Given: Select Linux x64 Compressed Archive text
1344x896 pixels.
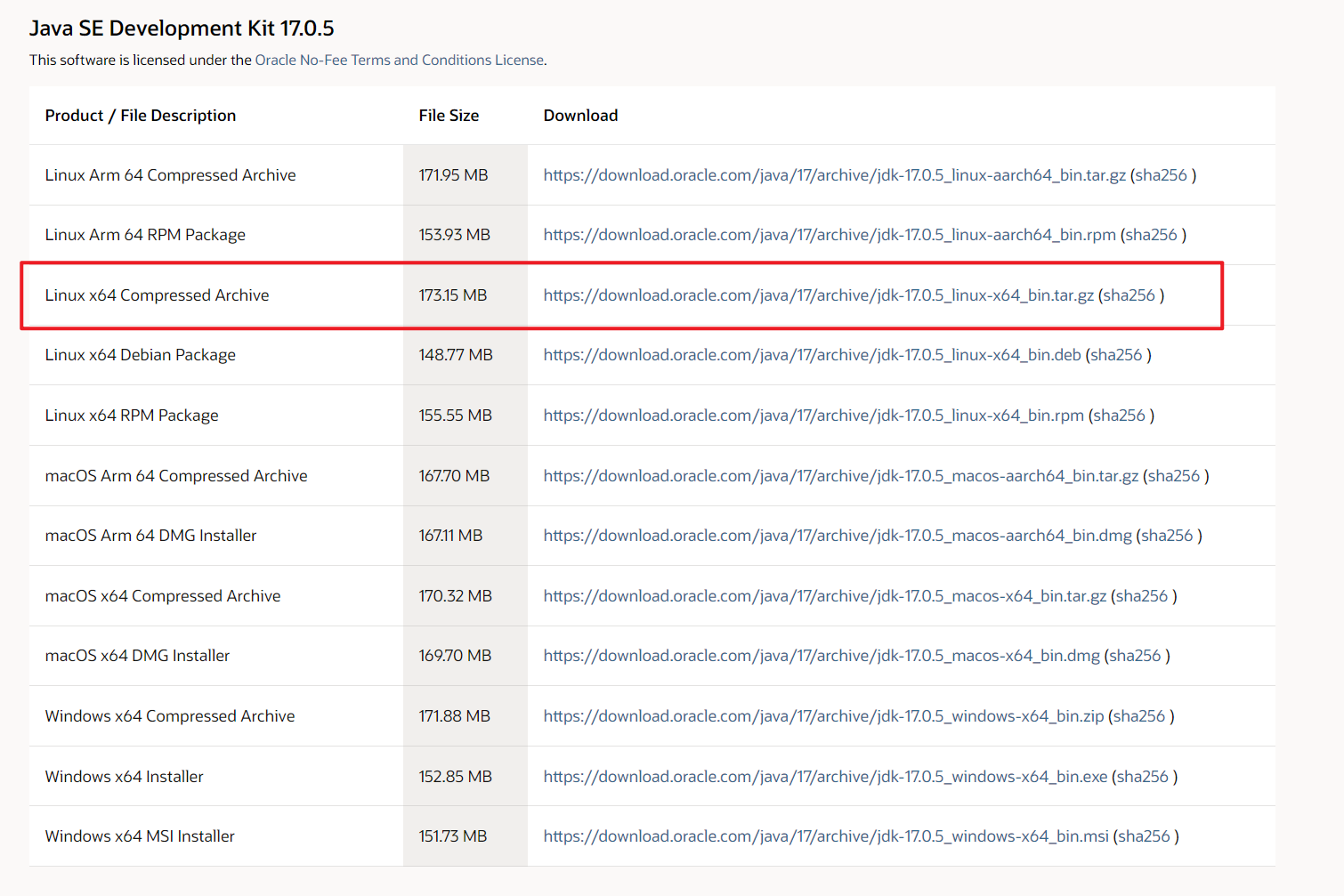Looking at the screenshot, I should coord(158,295).
